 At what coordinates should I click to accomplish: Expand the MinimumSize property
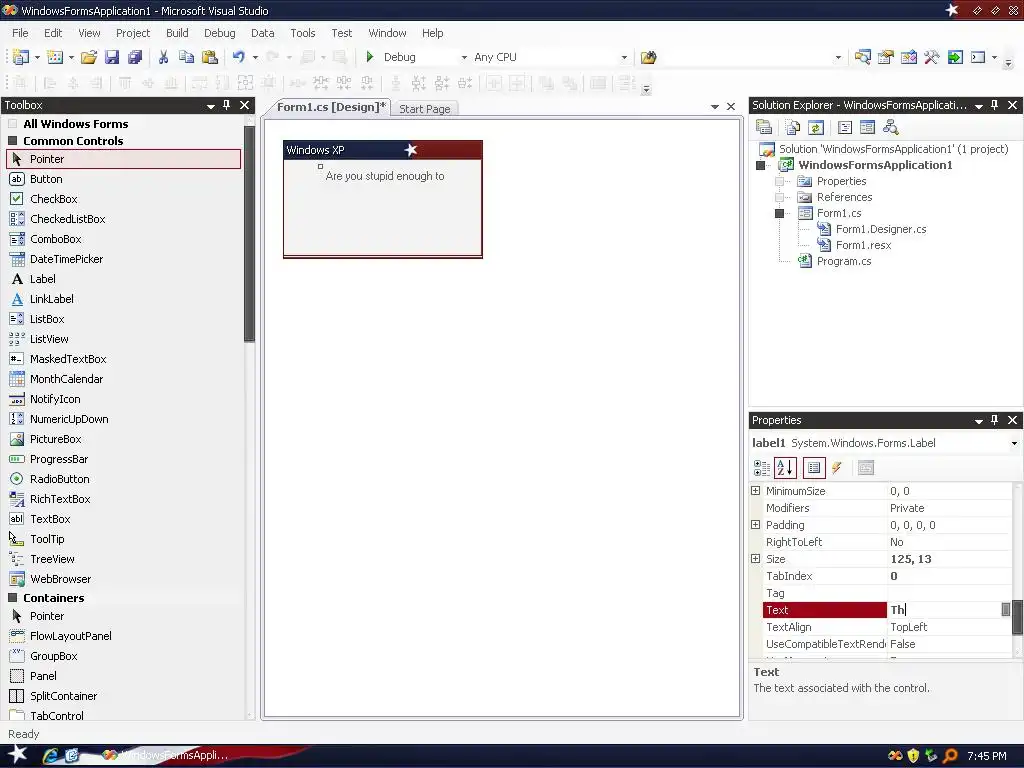tap(756, 490)
